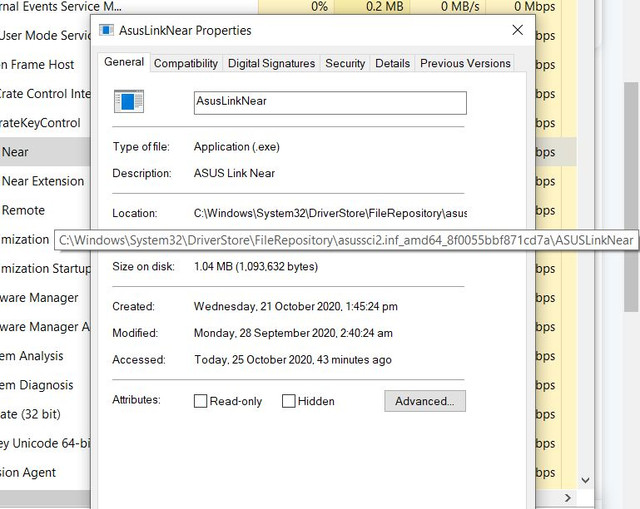Click the Created date 'Wednesday, 21 October 2020'
The height and width of the screenshot is (509, 640).
pos(296,307)
